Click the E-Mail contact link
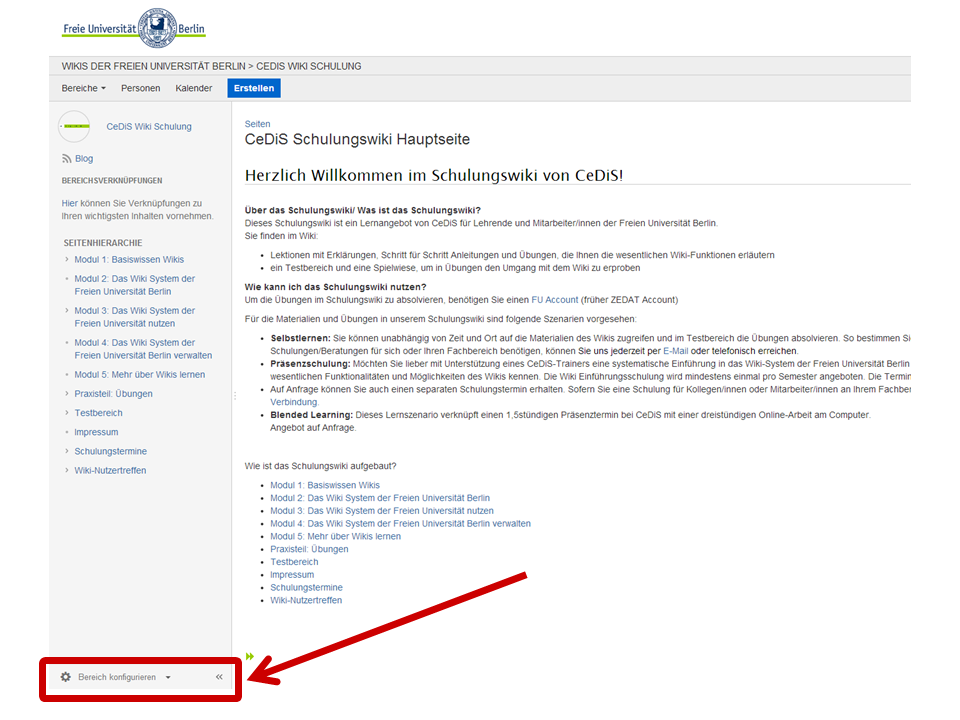 coord(675,351)
